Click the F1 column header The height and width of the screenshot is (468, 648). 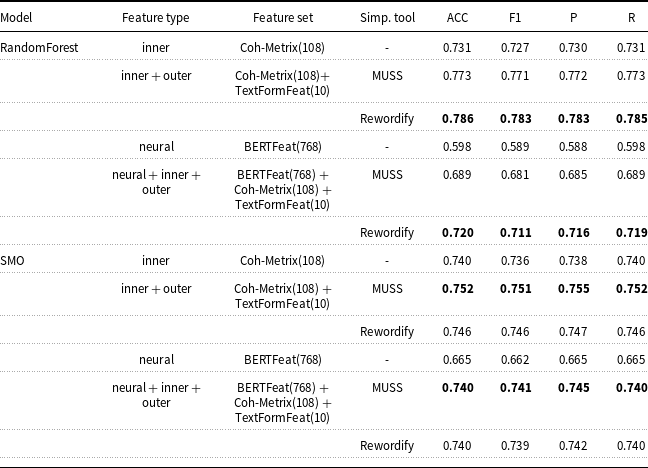[x=515, y=18]
